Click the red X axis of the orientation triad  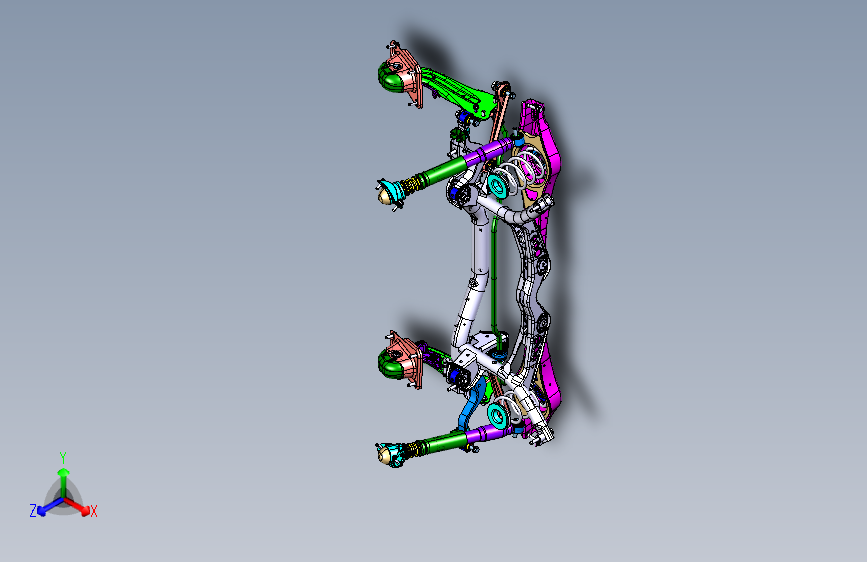tap(79, 507)
